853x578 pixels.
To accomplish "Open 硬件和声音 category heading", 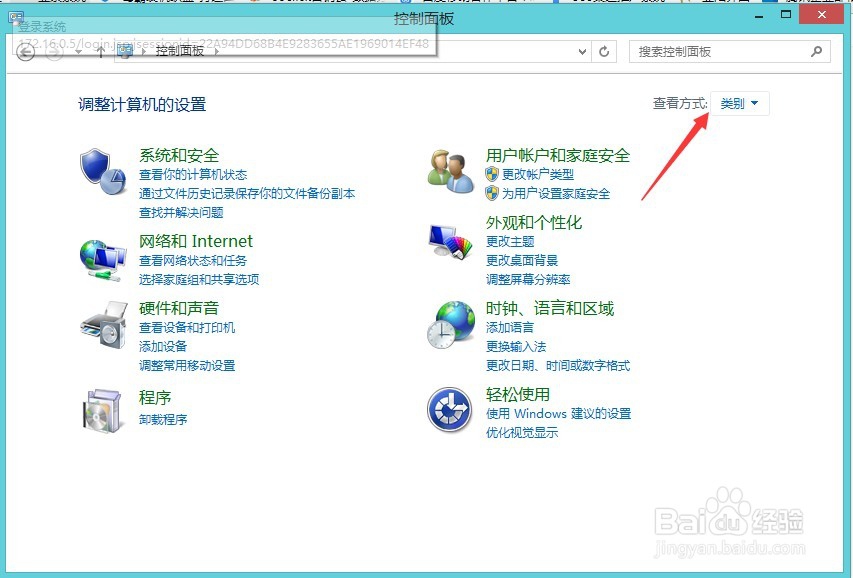I will point(179,308).
